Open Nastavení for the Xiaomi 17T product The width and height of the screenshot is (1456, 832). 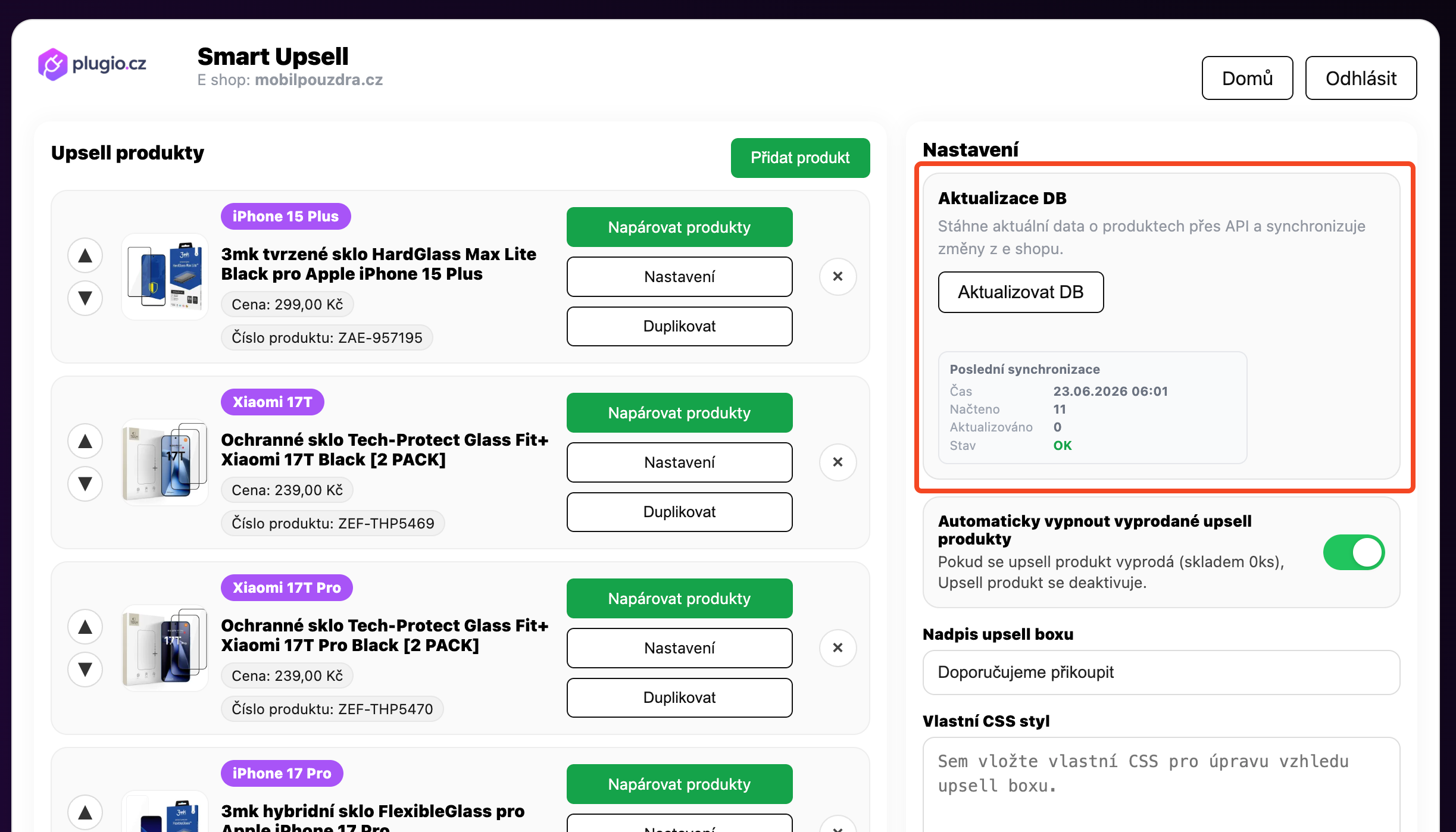point(679,462)
